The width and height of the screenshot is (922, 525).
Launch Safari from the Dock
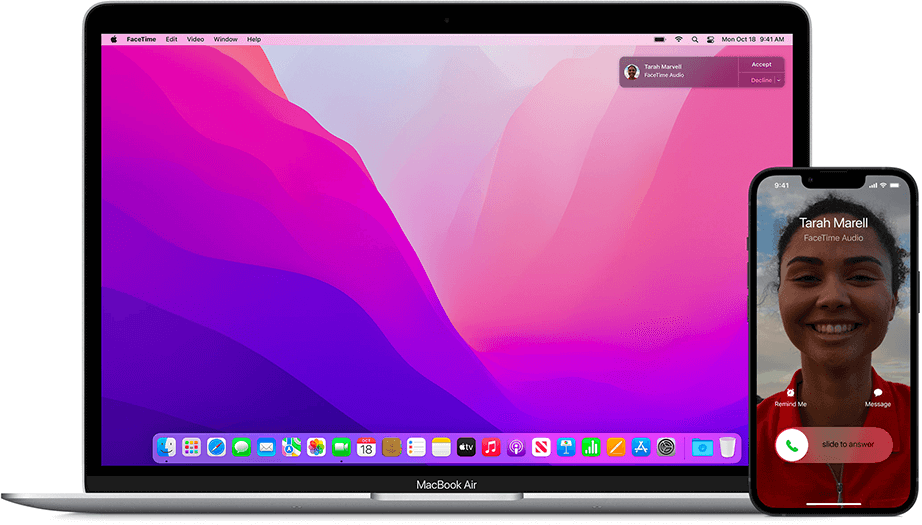point(216,447)
